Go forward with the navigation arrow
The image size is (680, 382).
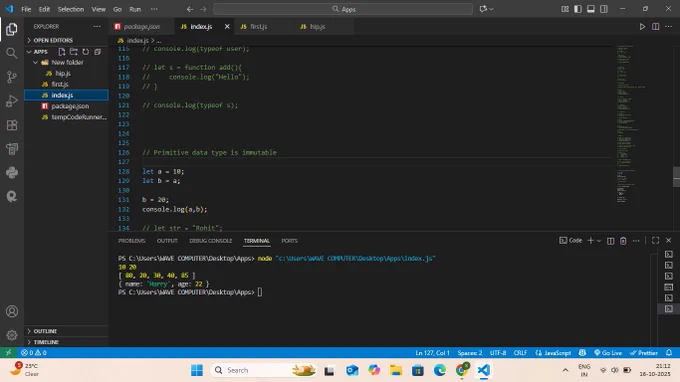pos(203,9)
